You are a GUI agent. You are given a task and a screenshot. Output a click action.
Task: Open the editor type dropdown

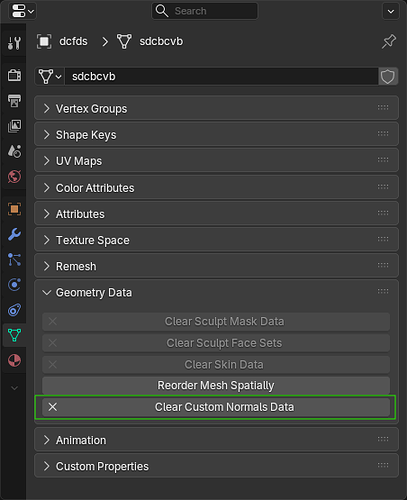[22, 11]
